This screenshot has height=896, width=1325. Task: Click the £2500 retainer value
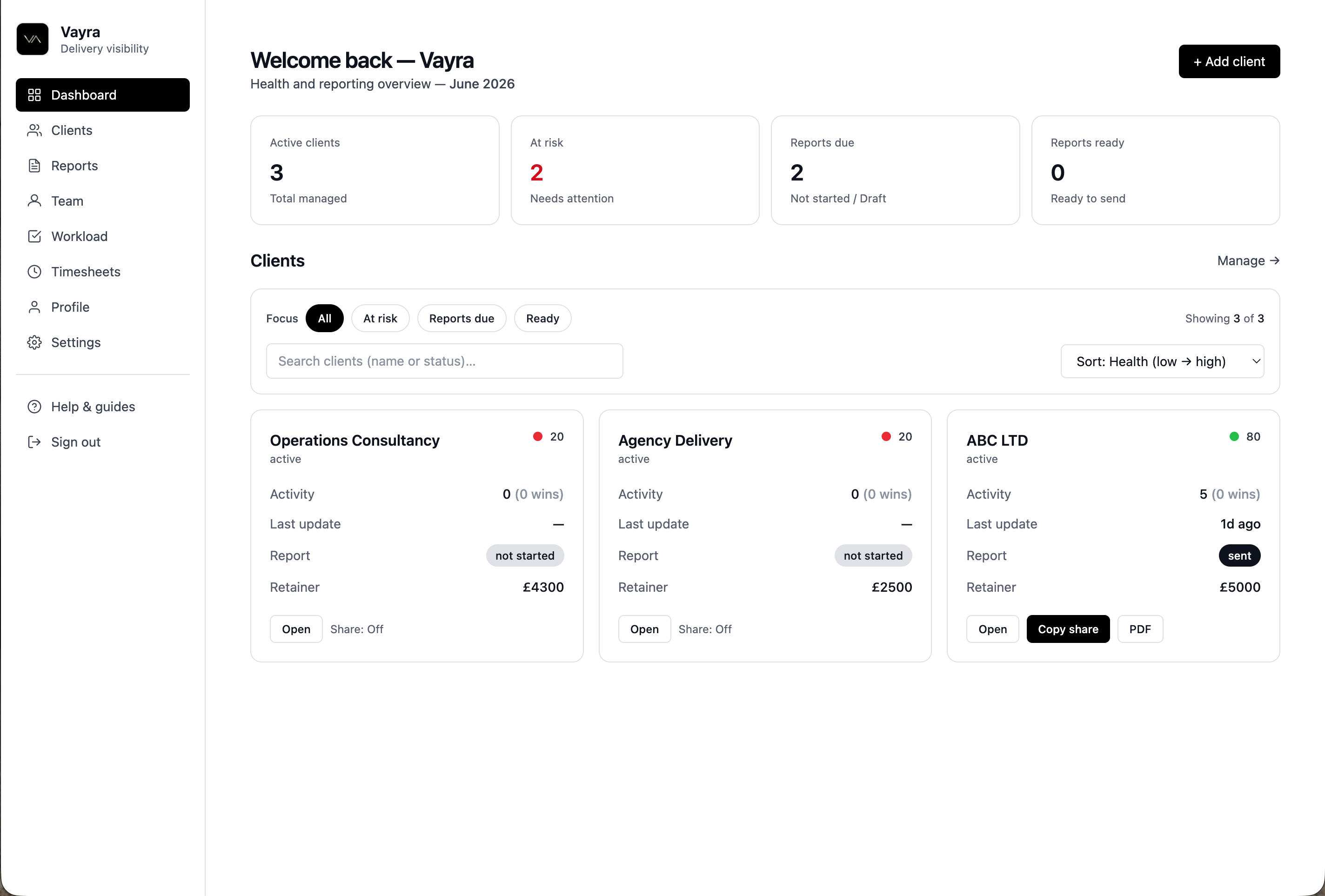pyautogui.click(x=892, y=587)
